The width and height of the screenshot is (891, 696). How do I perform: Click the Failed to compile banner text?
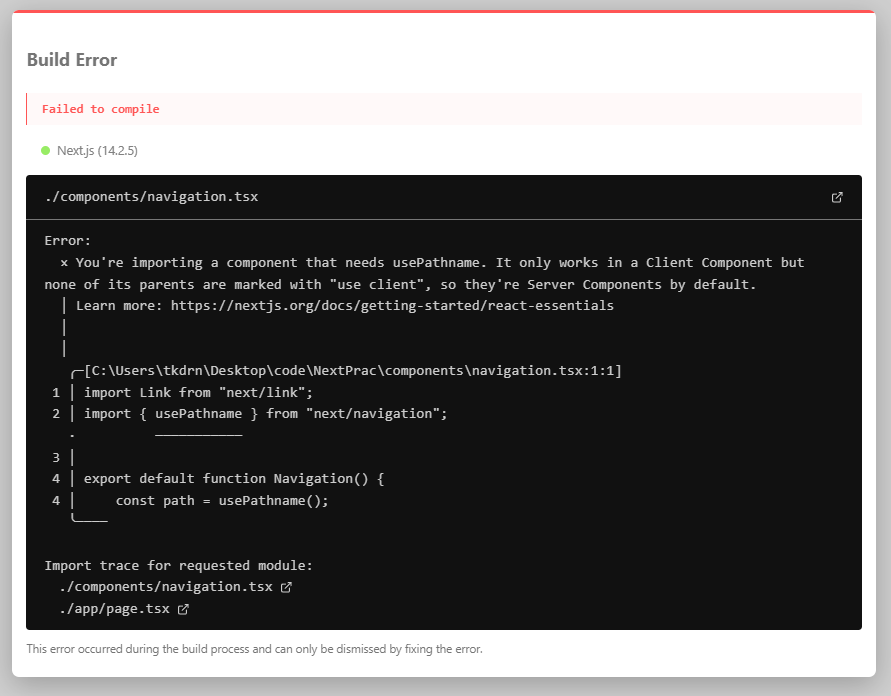[x=101, y=109]
